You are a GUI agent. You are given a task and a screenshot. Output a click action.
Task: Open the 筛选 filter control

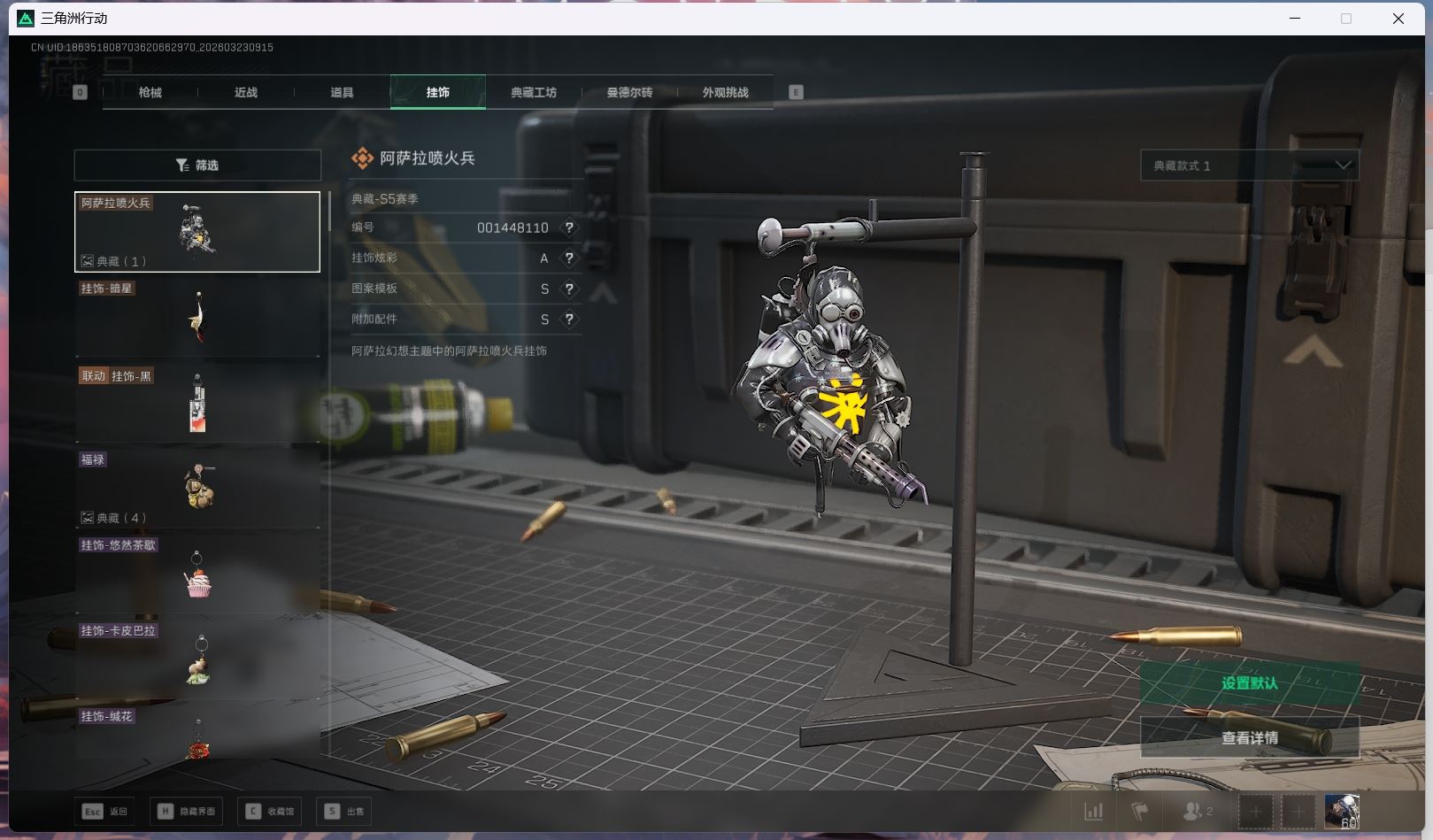197,166
